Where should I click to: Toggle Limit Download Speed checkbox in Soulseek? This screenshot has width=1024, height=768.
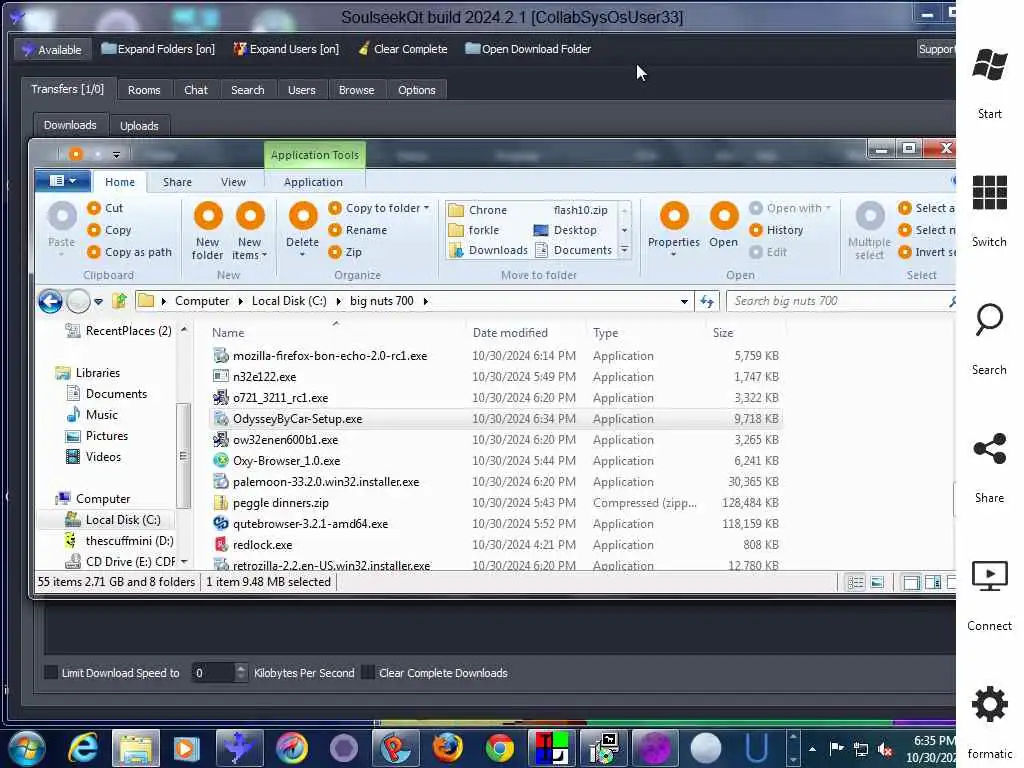(51, 673)
